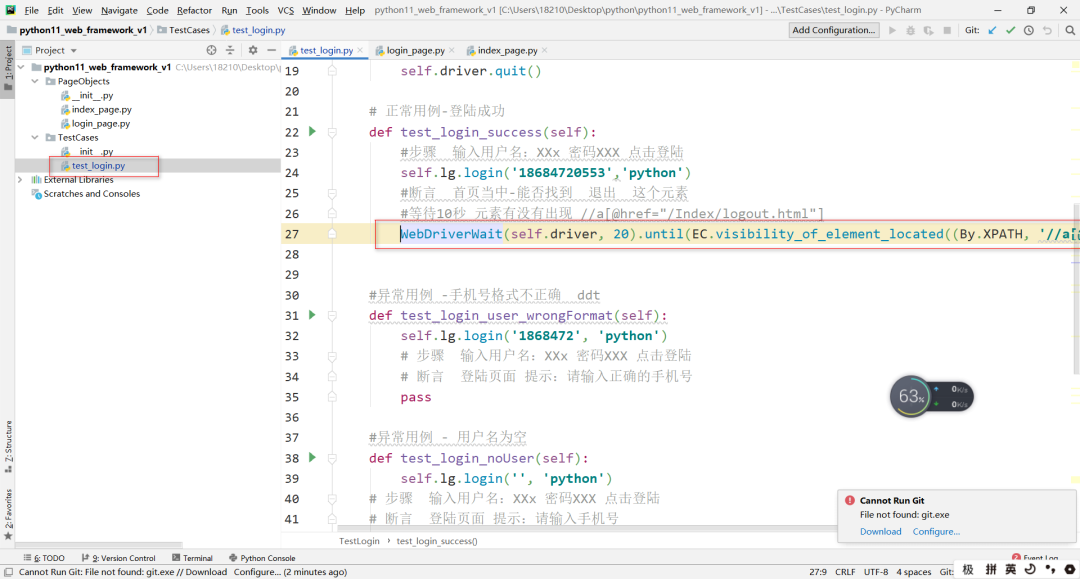Click the Download link in Cannot Run Git notification
Image resolution: width=1080 pixels, height=579 pixels.
(880, 531)
